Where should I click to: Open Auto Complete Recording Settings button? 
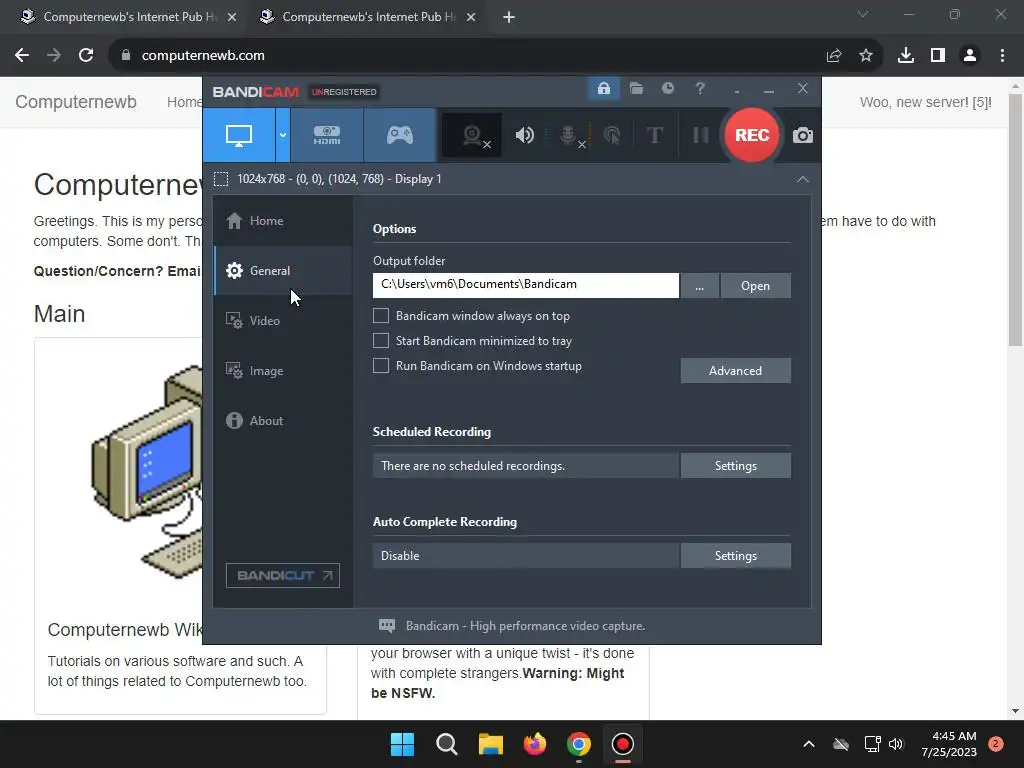coord(735,556)
